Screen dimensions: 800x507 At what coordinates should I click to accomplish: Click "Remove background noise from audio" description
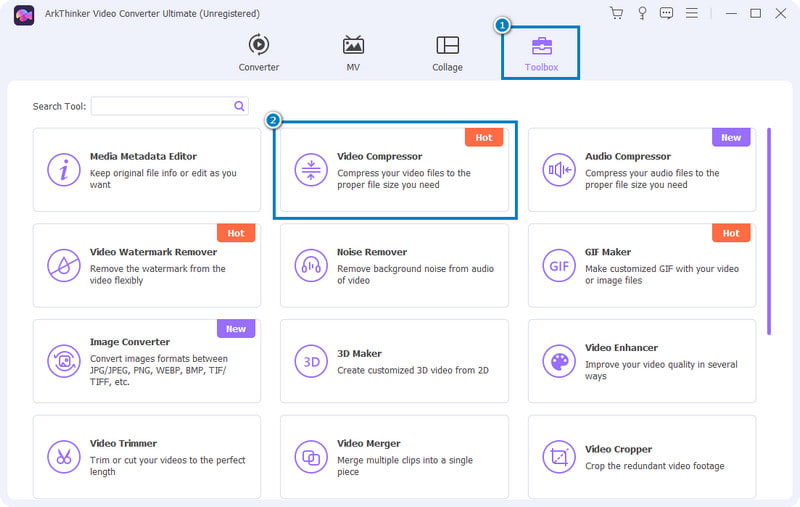[415, 274]
